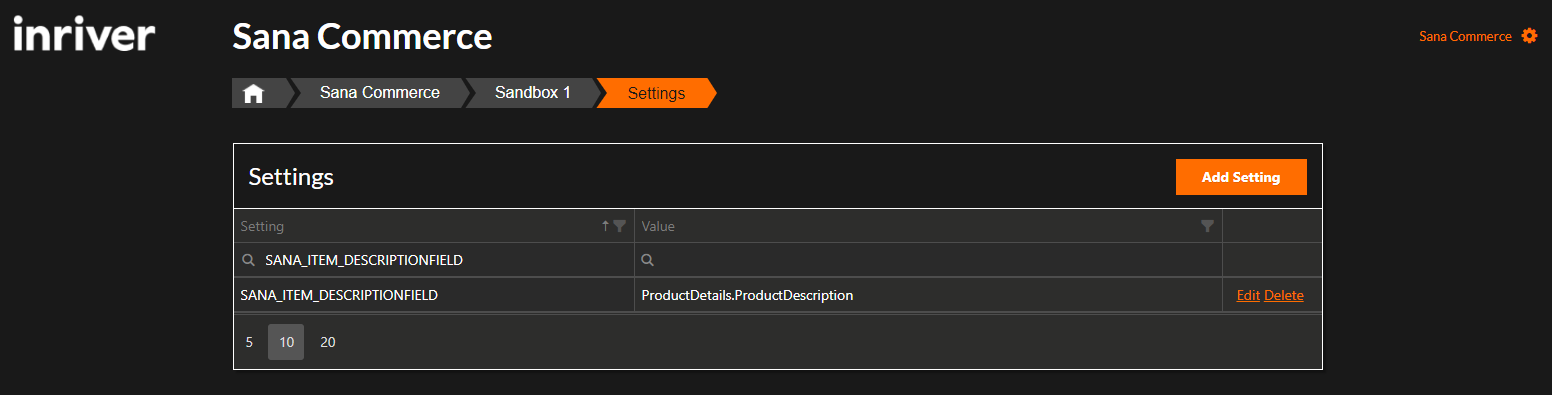1552x395 pixels.
Task: Click the Value search magnifier icon
Action: [x=647, y=260]
